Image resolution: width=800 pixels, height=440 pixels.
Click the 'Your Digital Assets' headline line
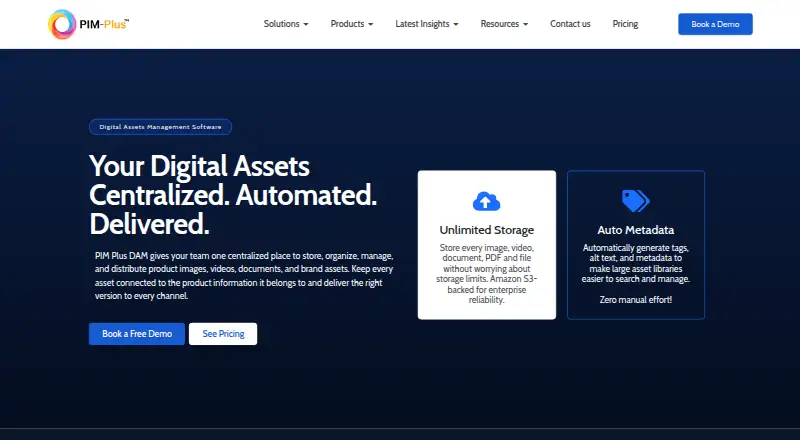click(x=199, y=166)
